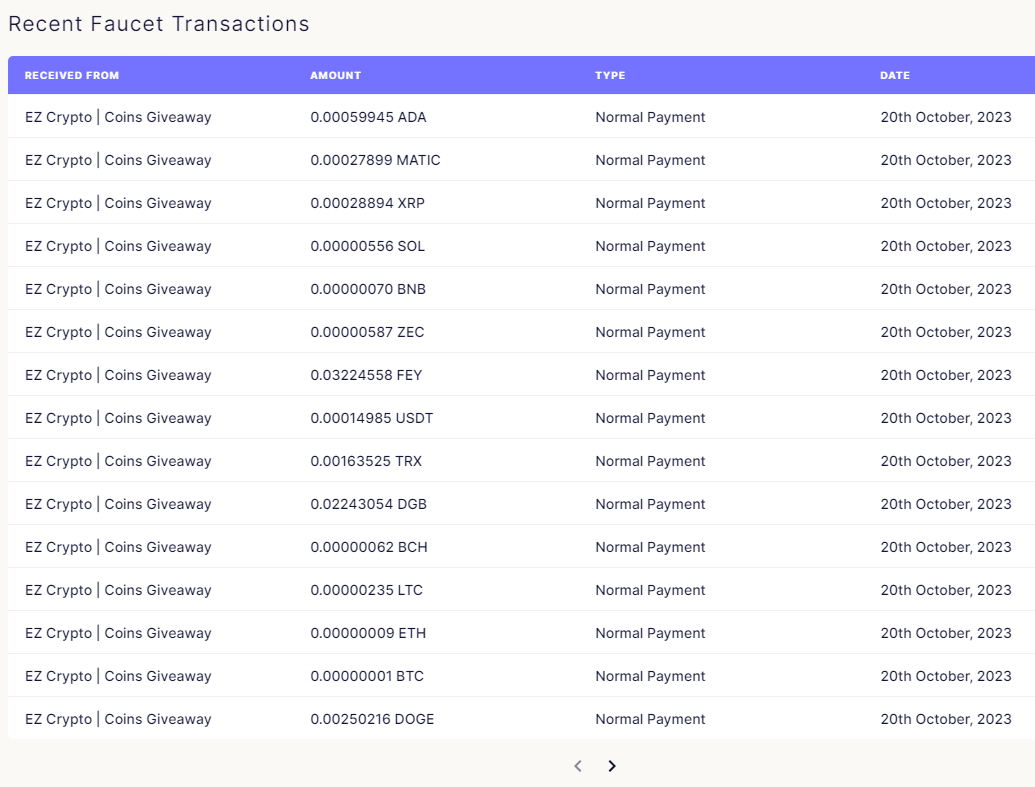Click the date in the MATIC row
Image resolution: width=1035 pixels, height=787 pixels.
coord(946,160)
